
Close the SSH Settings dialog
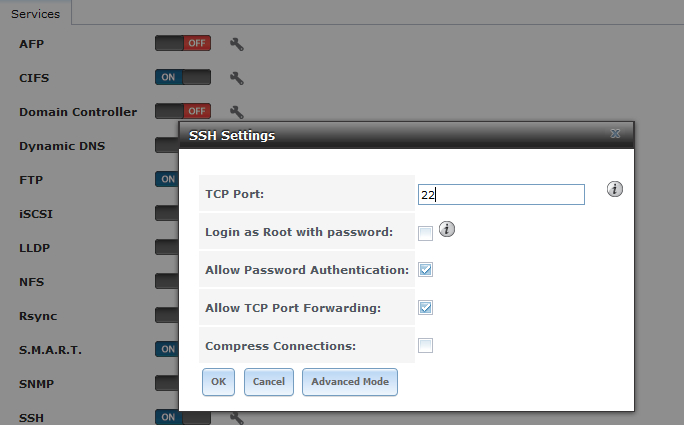coord(615,134)
